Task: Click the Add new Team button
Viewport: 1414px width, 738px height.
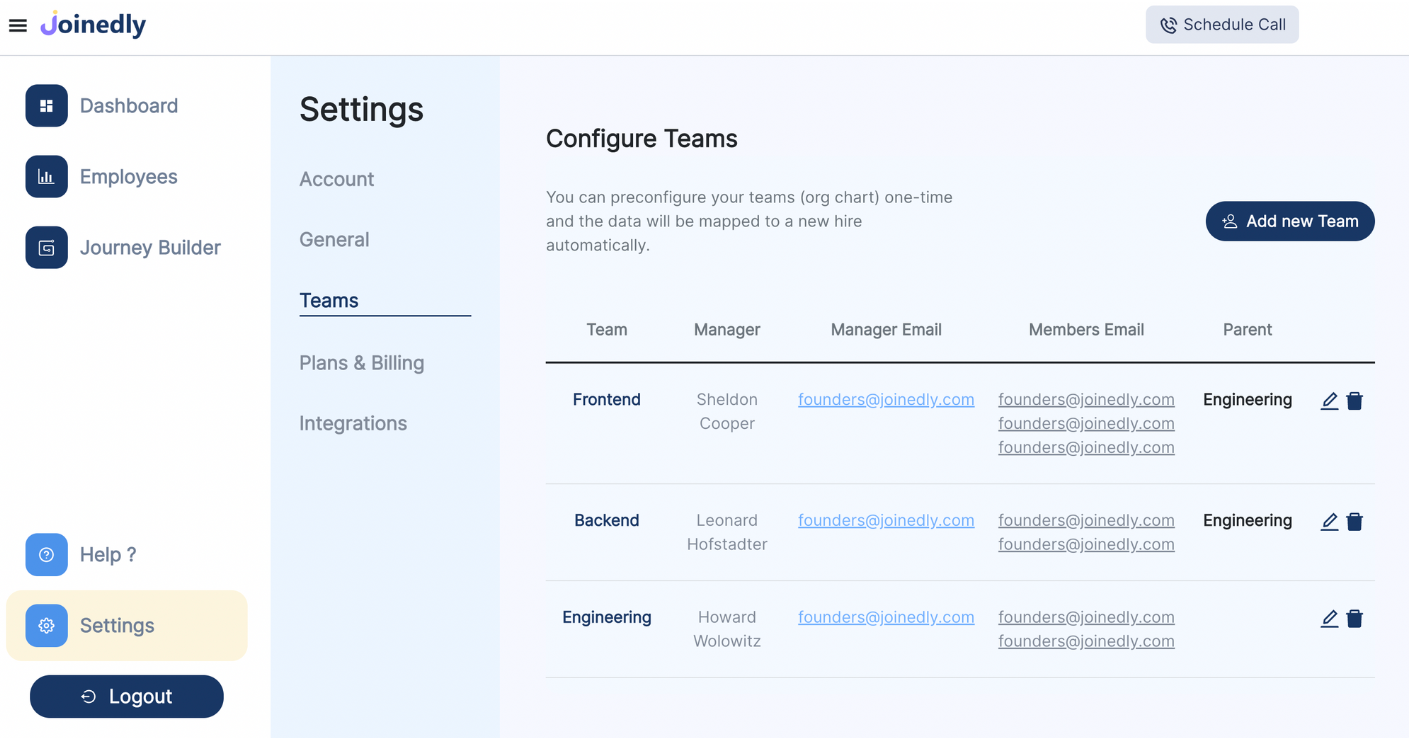Action: pyautogui.click(x=1289, y=221)
